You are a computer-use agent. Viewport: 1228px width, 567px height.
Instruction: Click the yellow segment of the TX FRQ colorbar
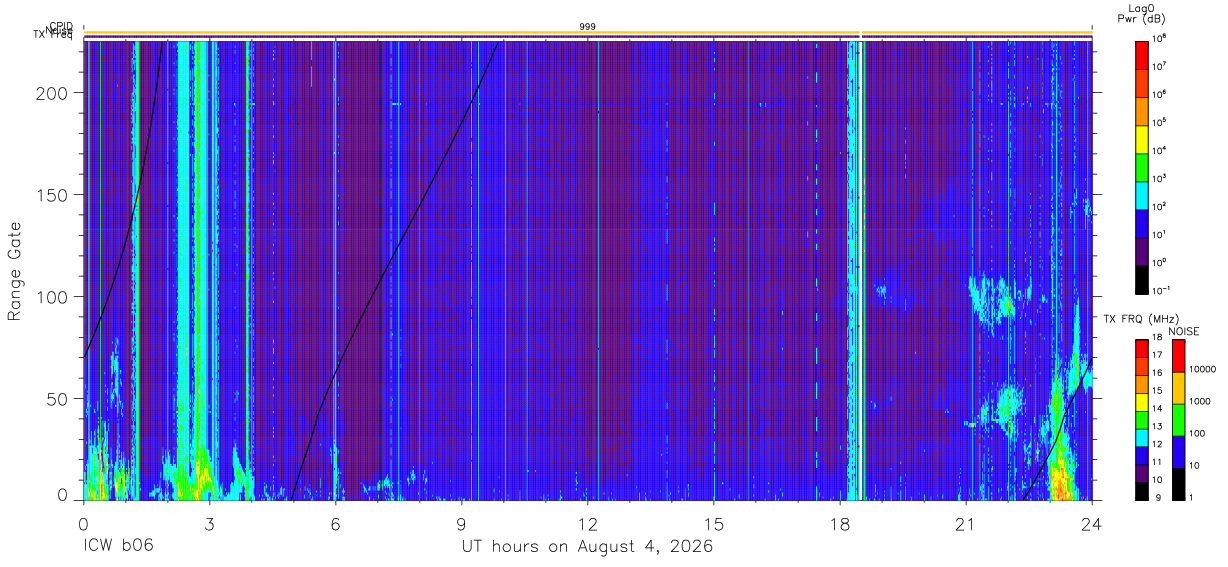(x=1142, y=402)
